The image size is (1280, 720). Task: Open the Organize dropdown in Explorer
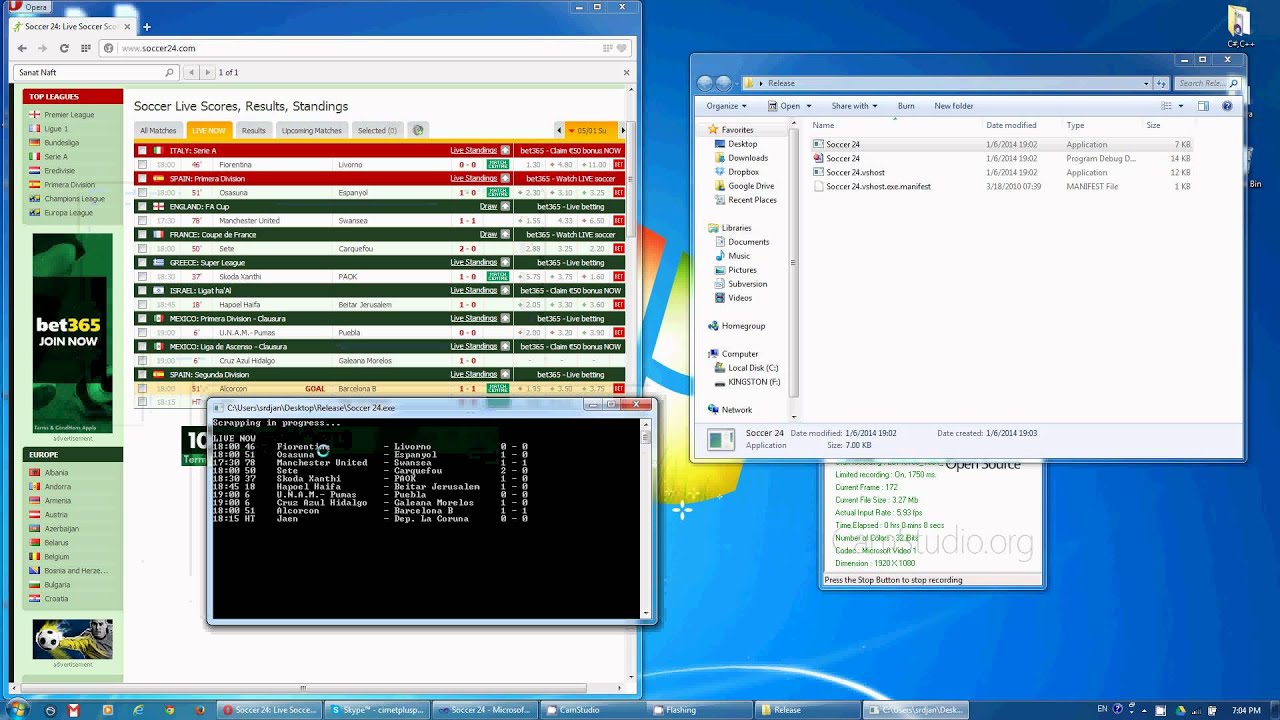726,106
